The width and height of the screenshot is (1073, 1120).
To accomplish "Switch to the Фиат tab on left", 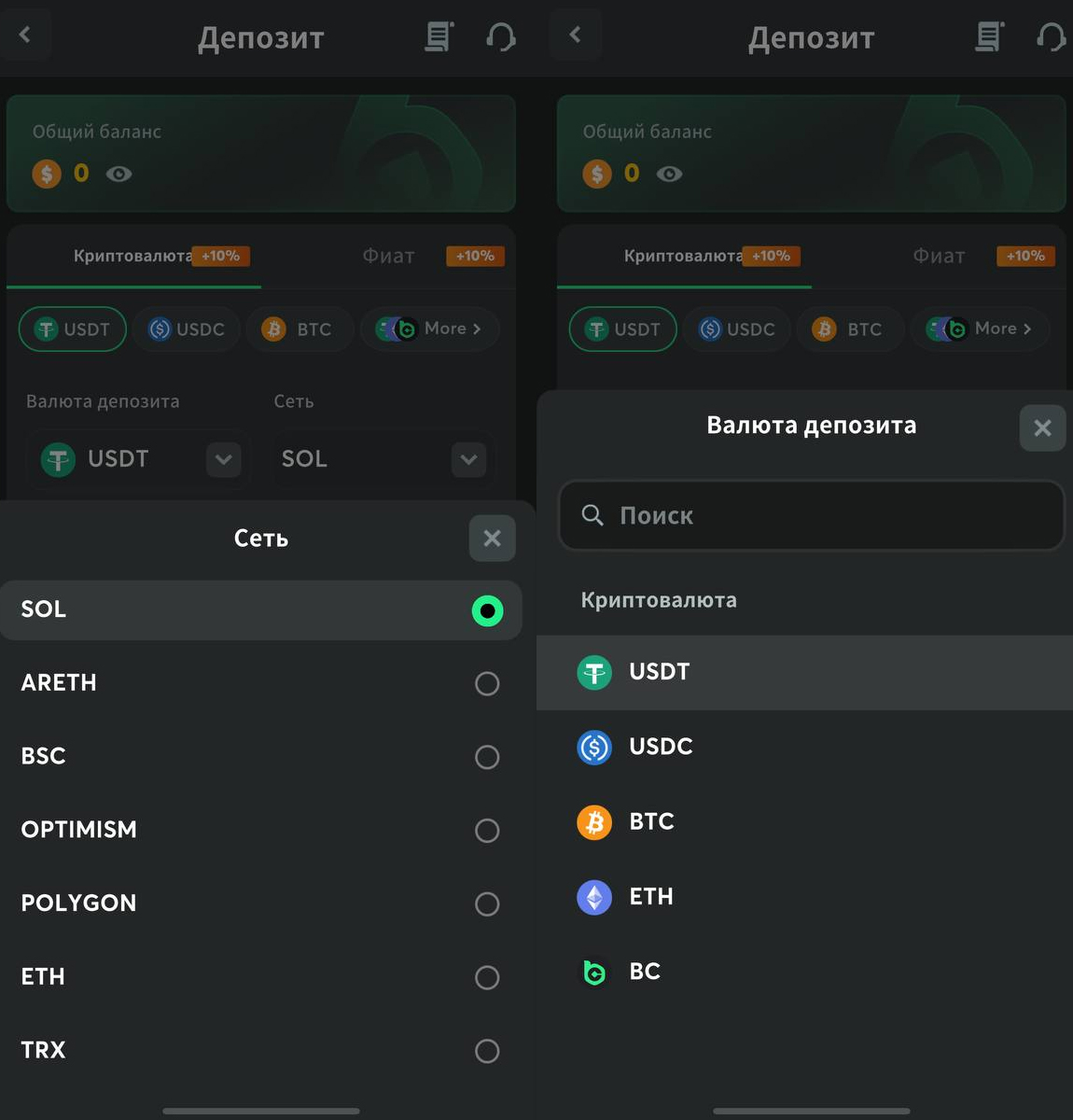I will (389, 256).
